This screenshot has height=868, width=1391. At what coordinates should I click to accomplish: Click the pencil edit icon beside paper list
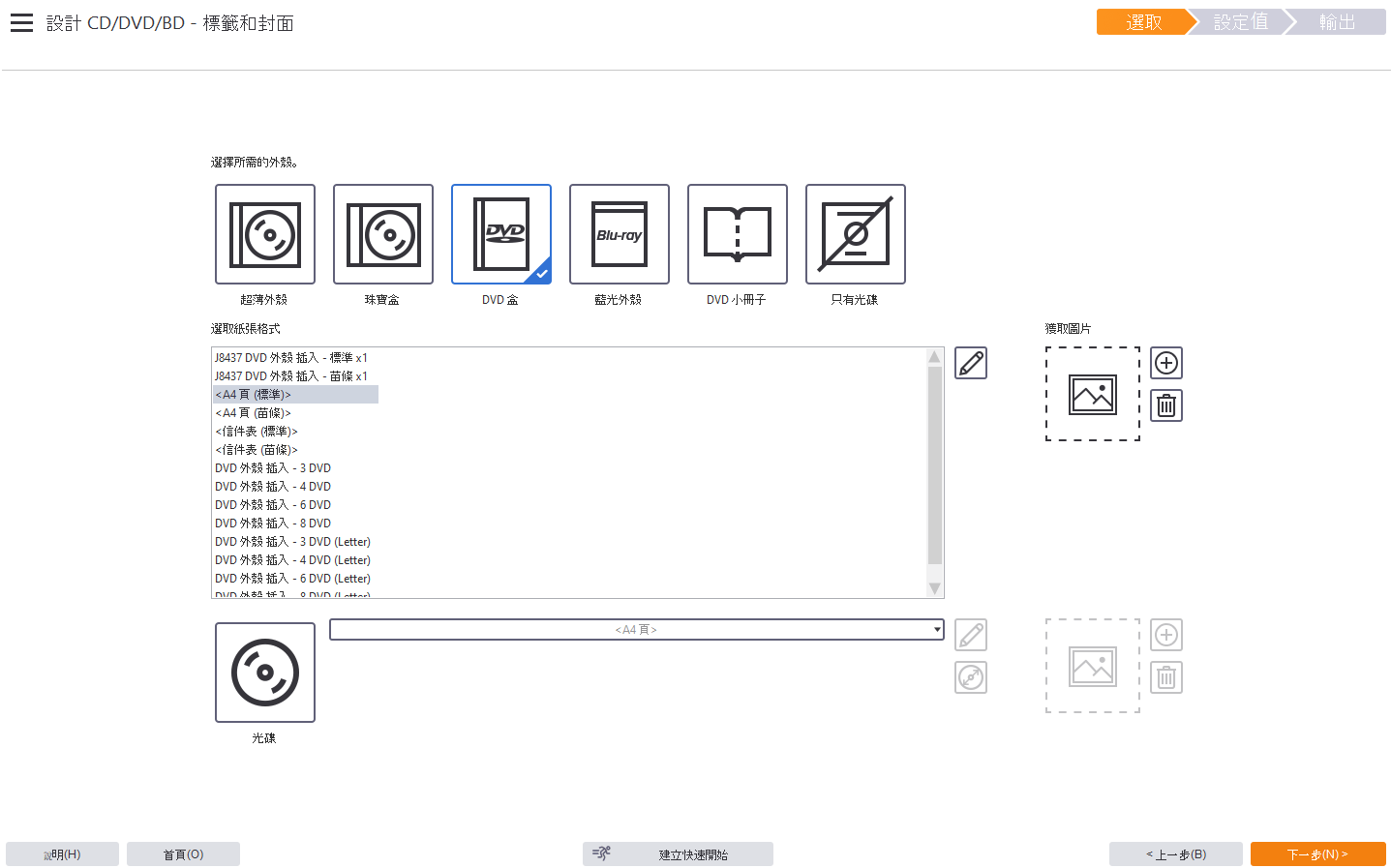[970, 363]
